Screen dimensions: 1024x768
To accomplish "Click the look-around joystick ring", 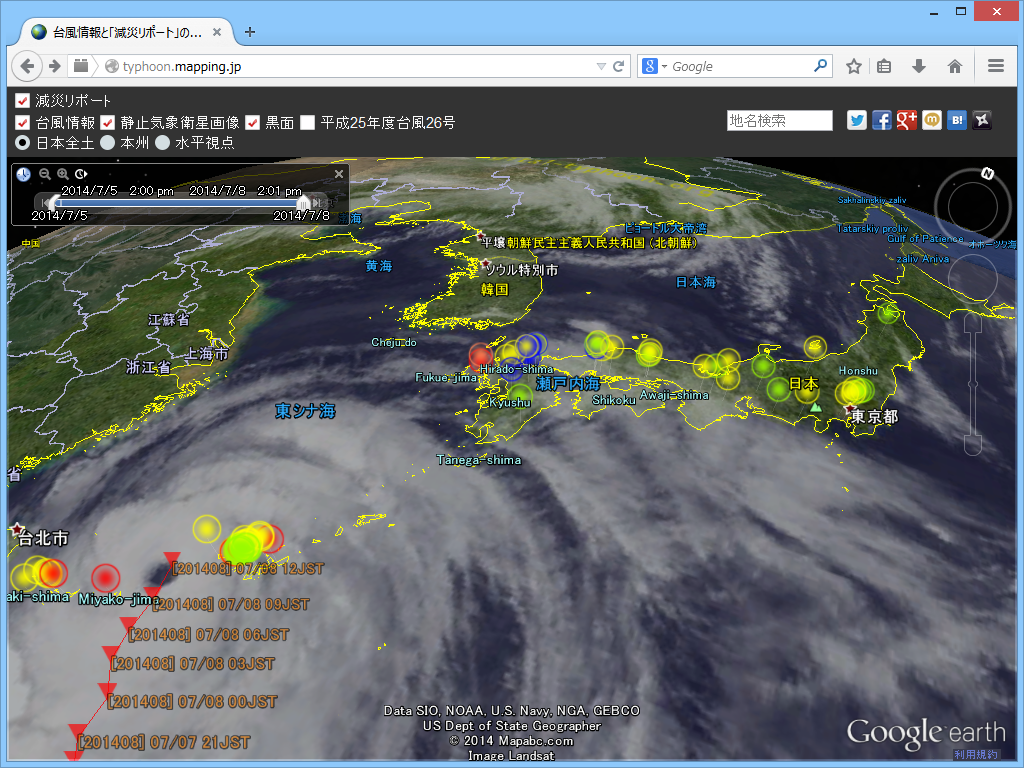I will point(972,208).
